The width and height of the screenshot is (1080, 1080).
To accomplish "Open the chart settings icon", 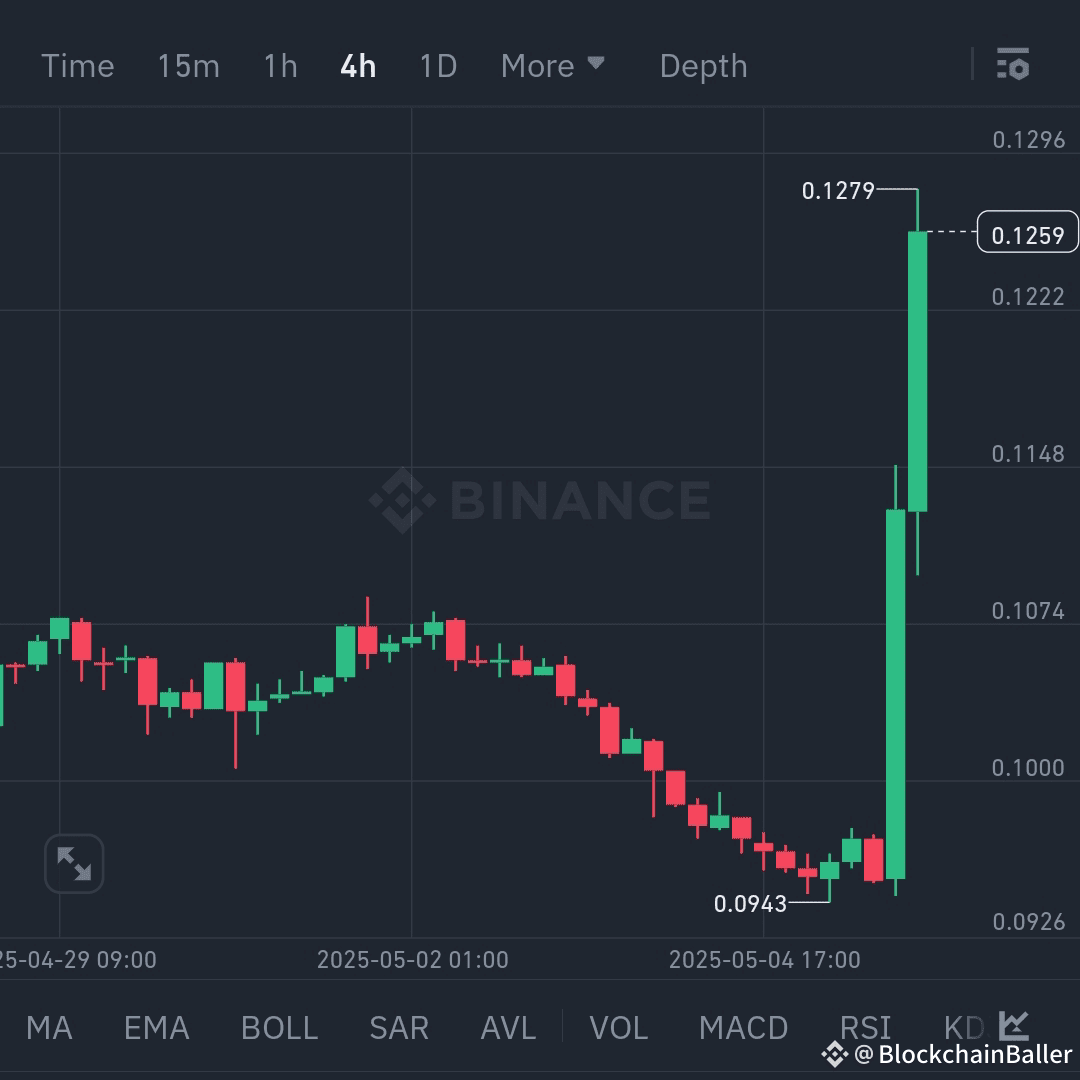I will tap(1014, 65).
